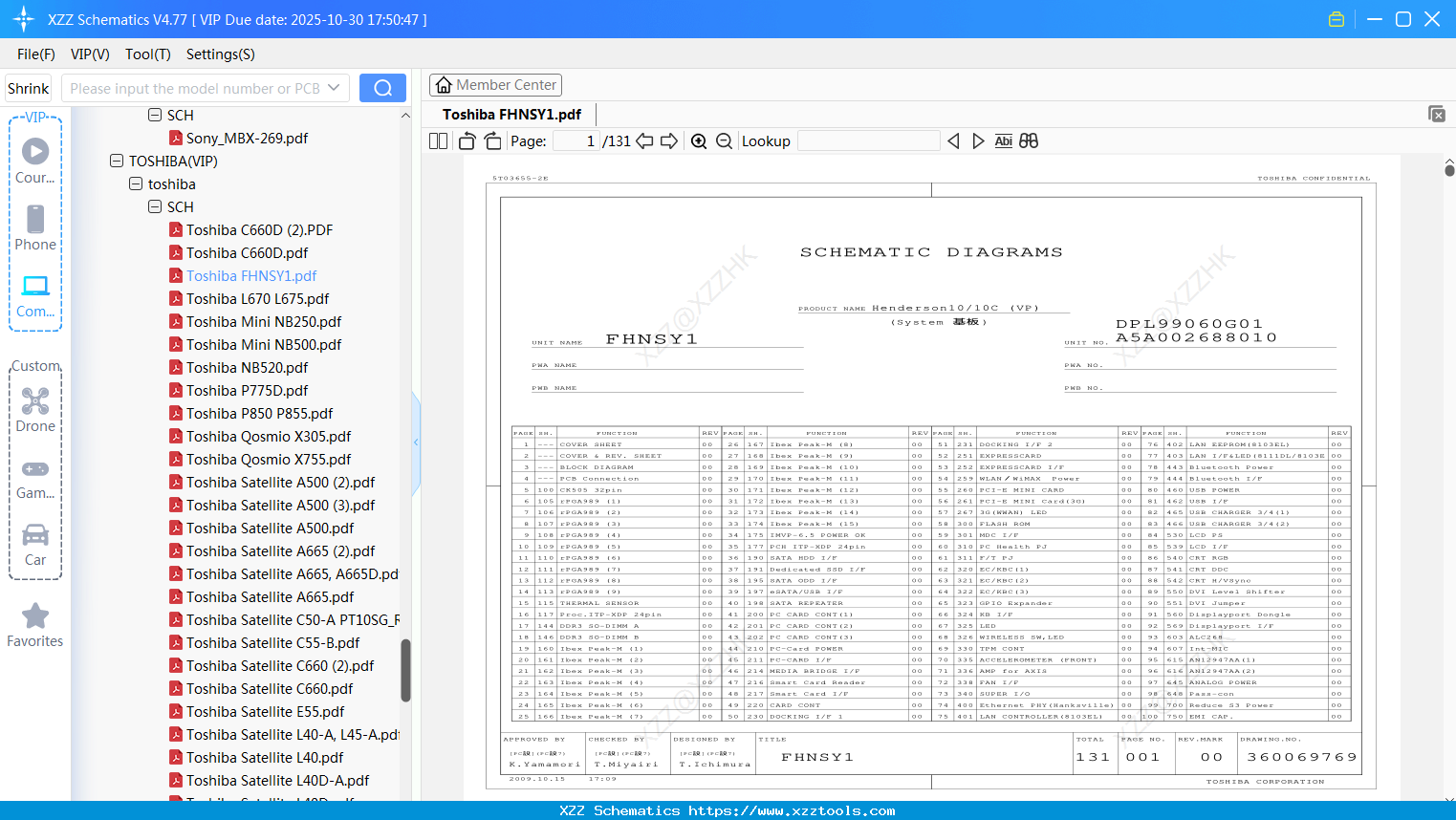Open the Member Center
The image size is (1456, 820).
[495, 85]
